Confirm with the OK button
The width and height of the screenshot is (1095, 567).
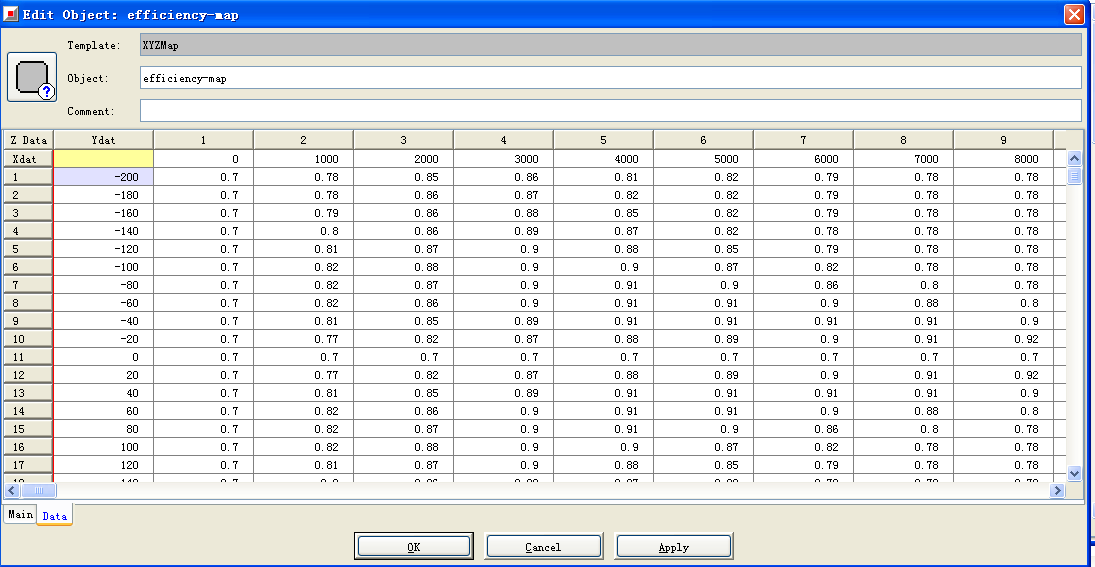pos(413,547)
